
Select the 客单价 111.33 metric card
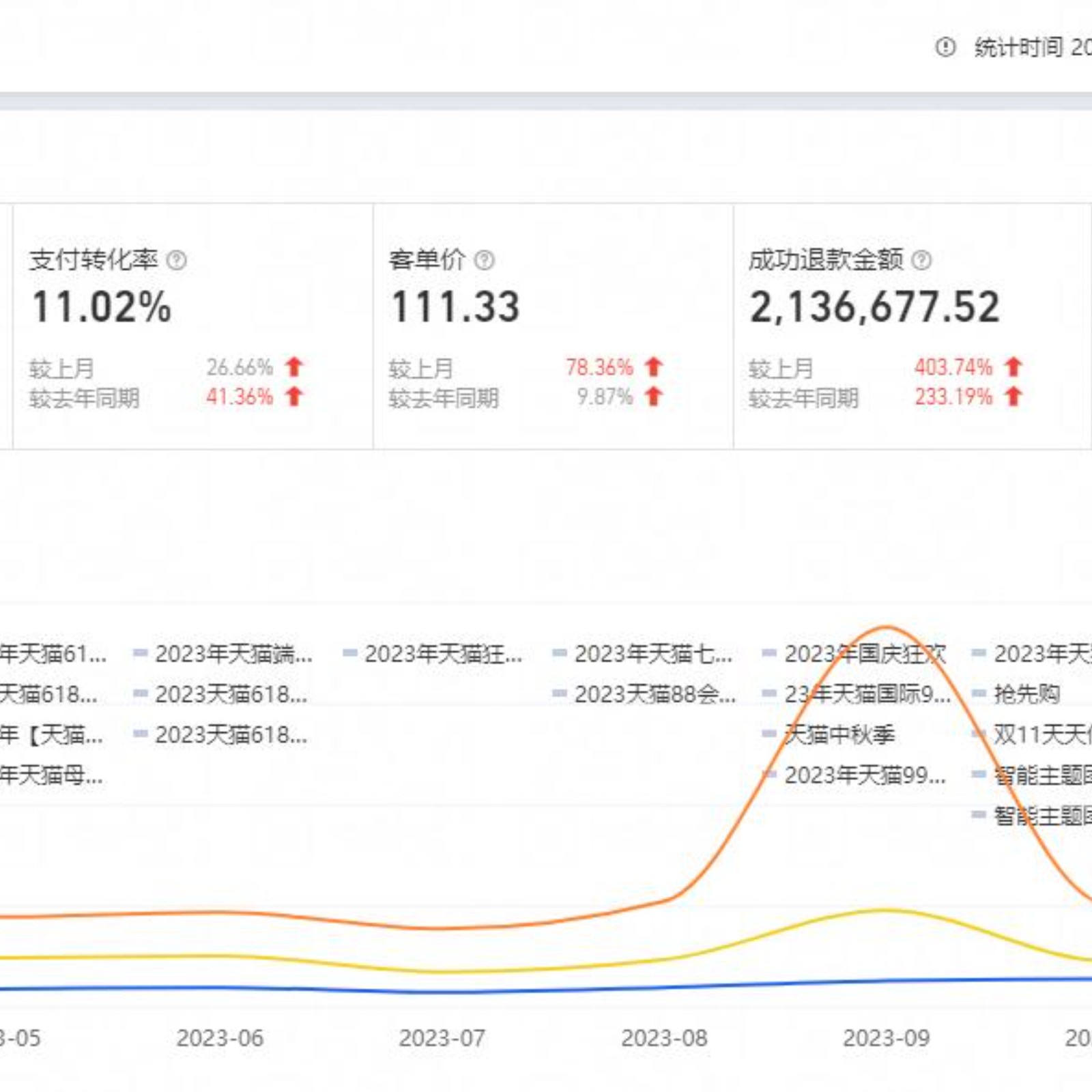pos(553,326)
